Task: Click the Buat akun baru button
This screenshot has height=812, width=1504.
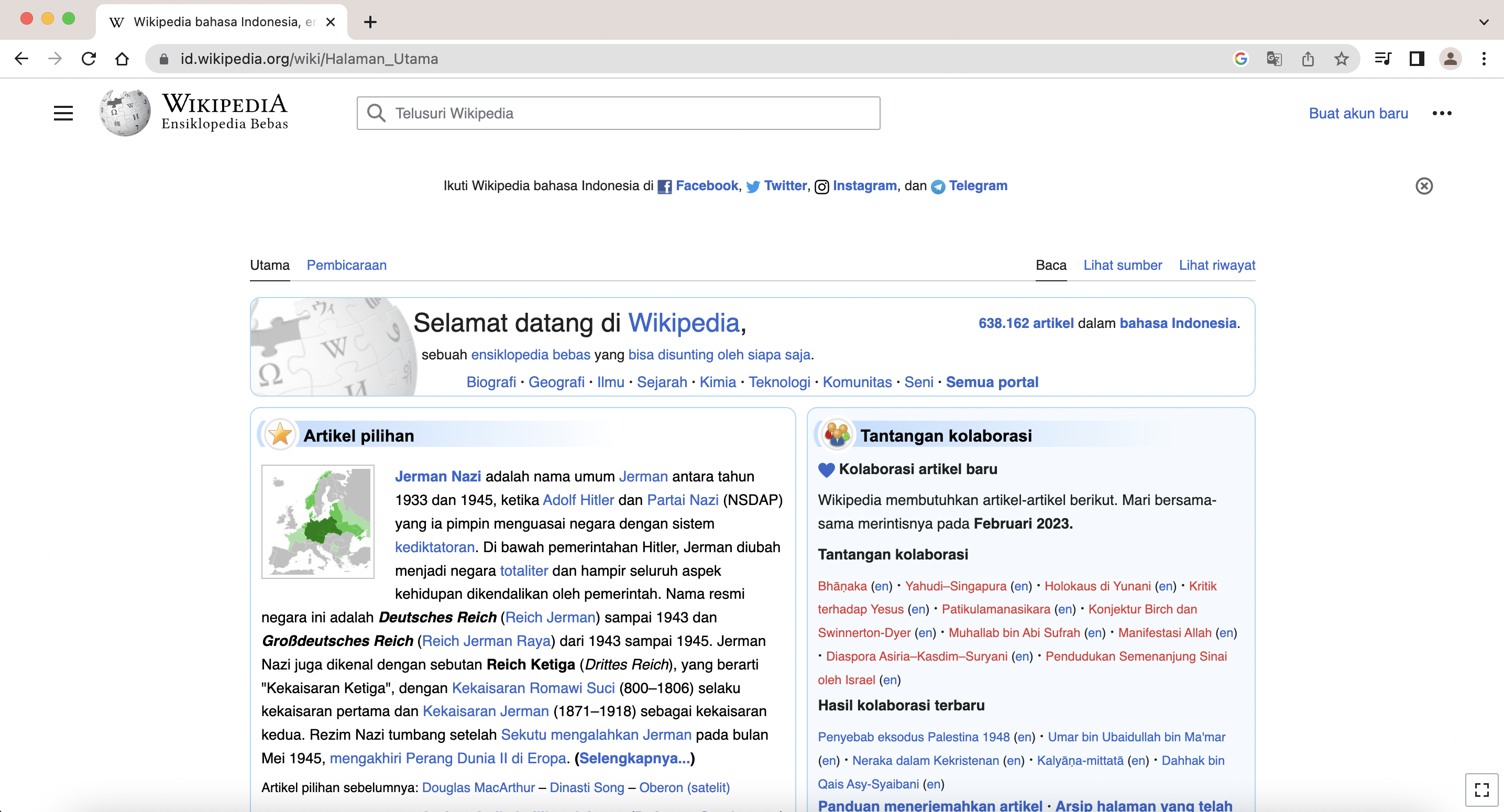Action: coord(1358,113)
